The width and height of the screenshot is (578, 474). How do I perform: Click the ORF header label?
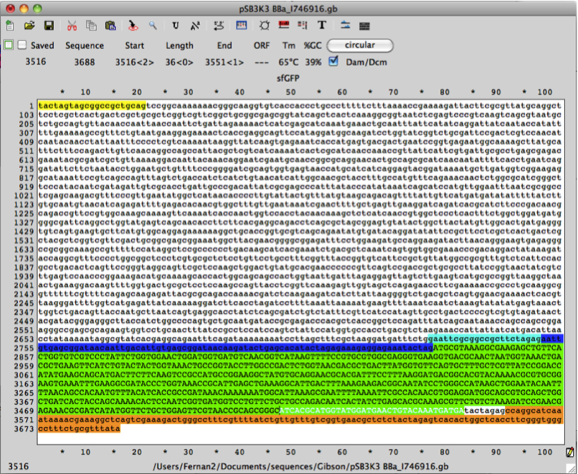tap(262, 46)
